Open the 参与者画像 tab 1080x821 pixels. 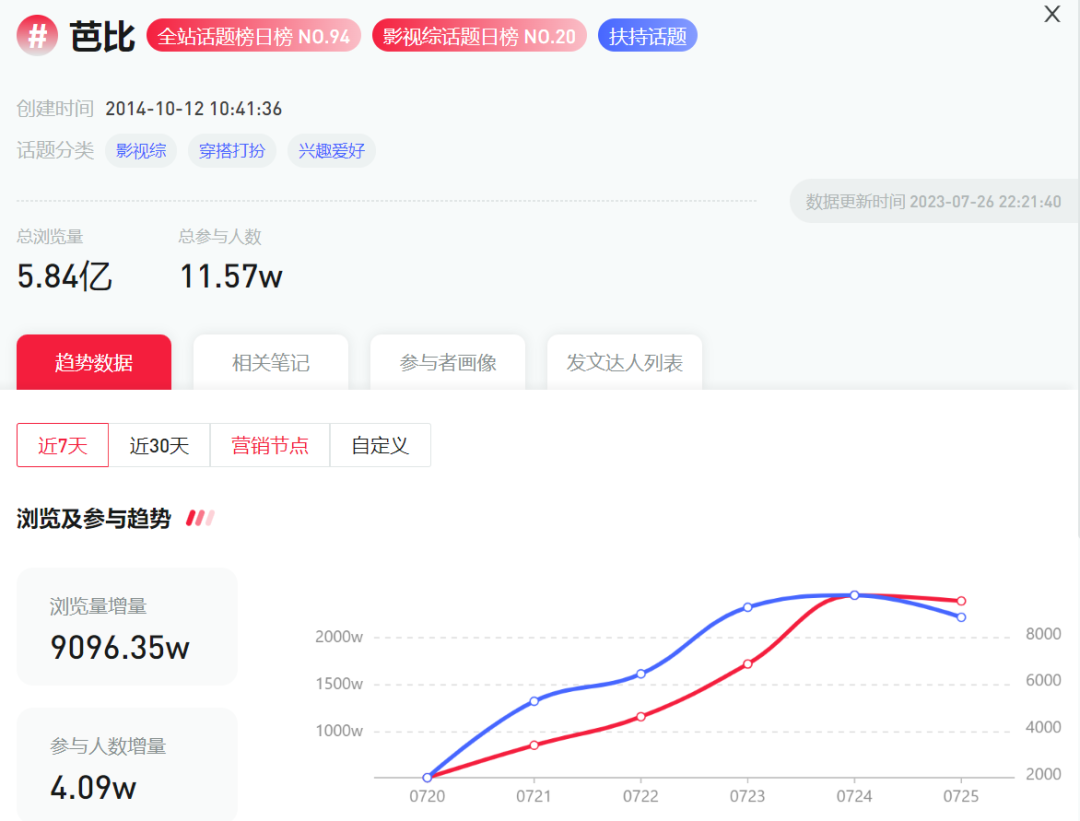click(x=448, y=362)
